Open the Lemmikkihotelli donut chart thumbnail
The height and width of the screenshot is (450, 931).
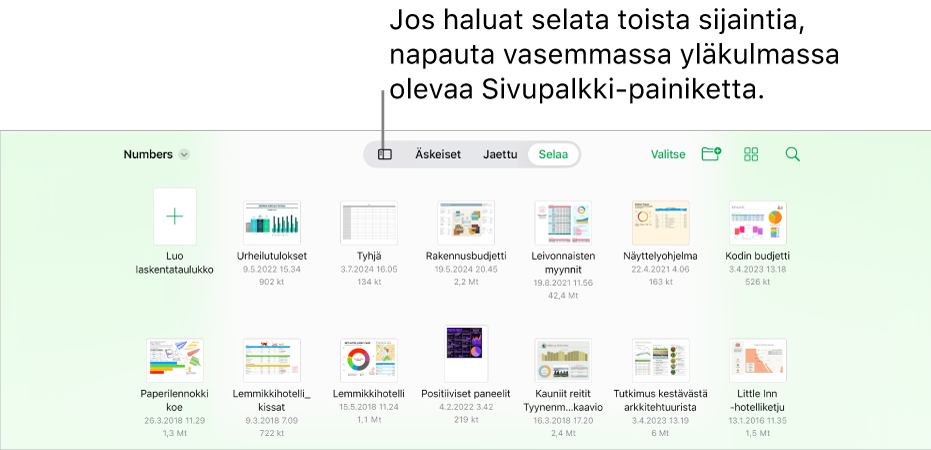point(369,360)
